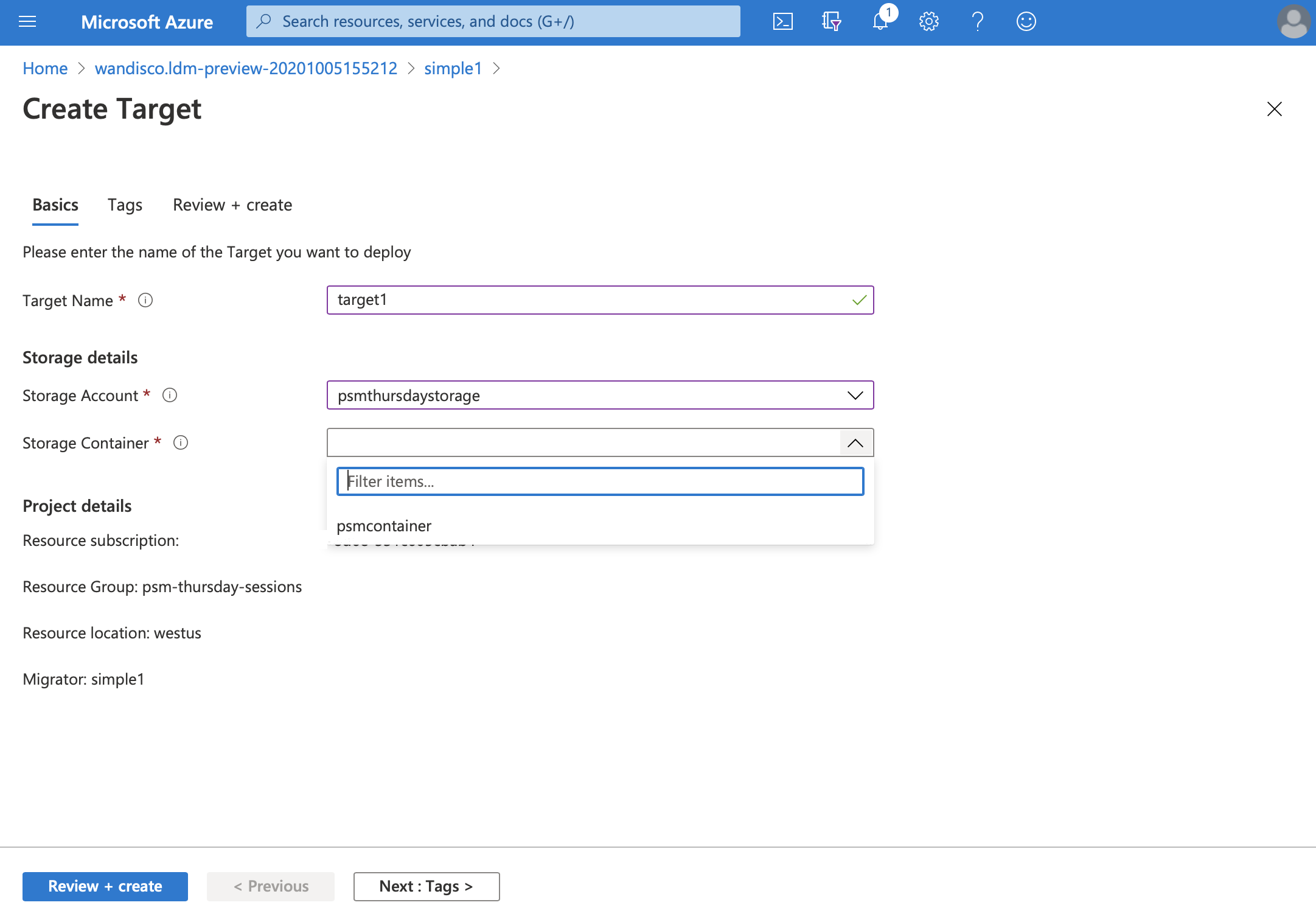1316x922 pixels.
Task: Click the Settings gear icon
Action: [x=928, y=22]
